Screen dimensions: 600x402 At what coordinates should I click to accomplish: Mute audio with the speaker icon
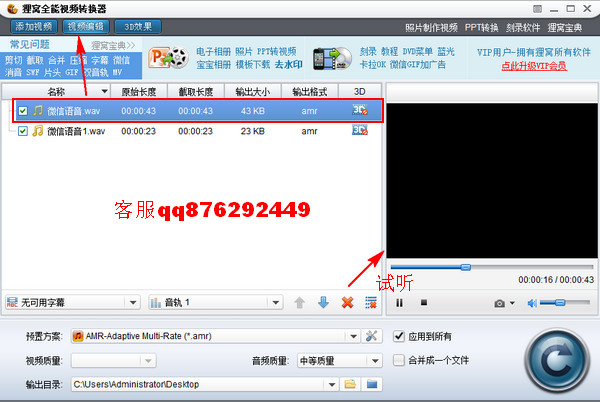532,303
